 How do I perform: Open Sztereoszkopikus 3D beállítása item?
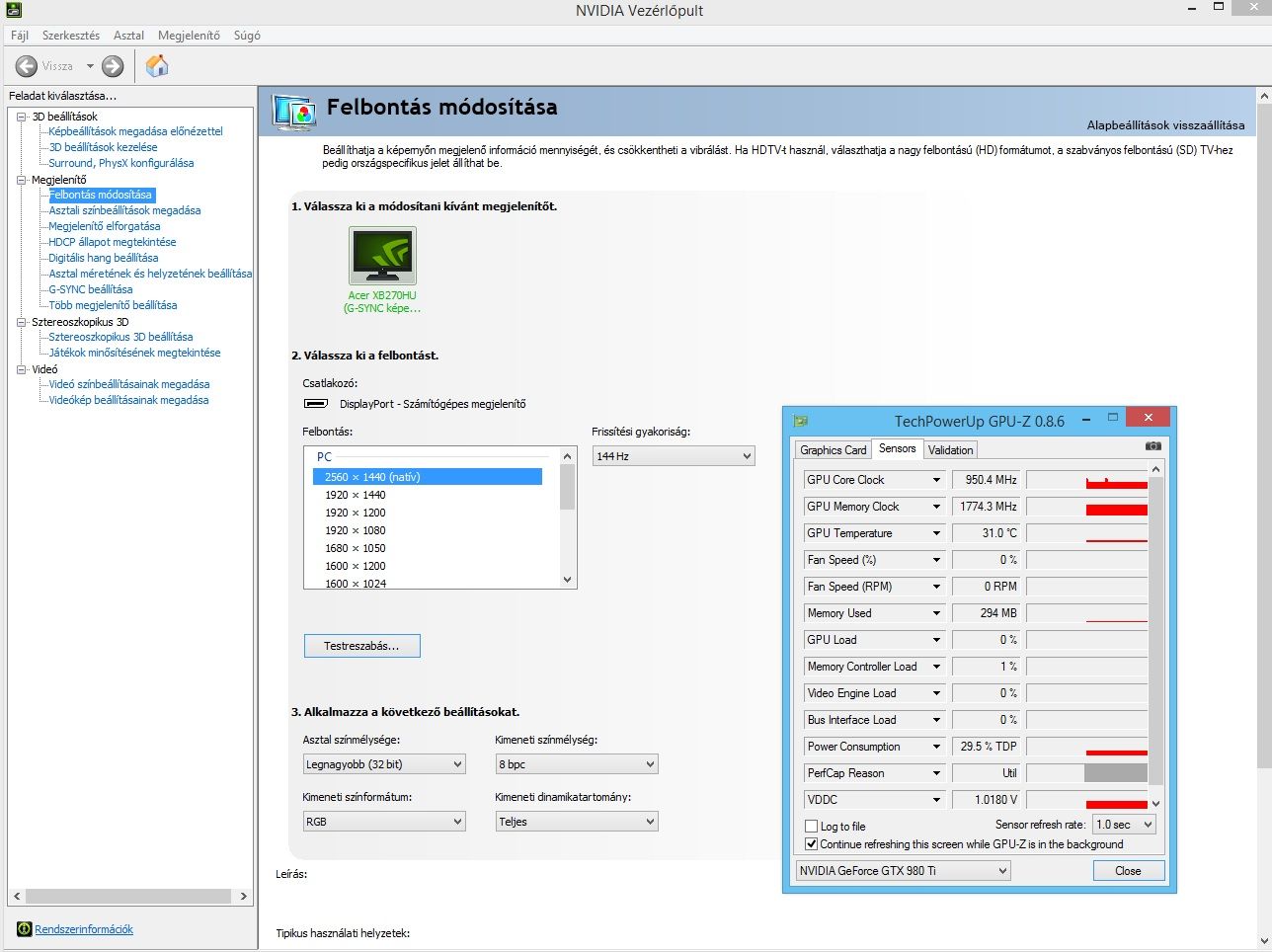[120, 337]
